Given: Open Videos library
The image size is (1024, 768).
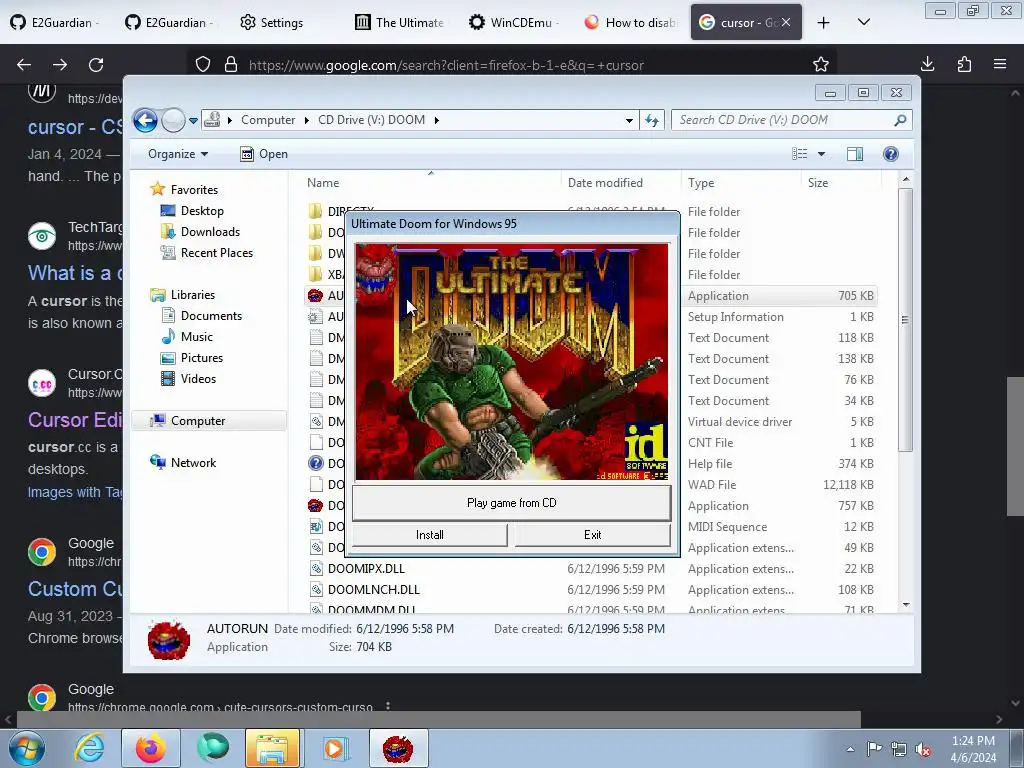Looking at the screenshot, I should 198,379.
